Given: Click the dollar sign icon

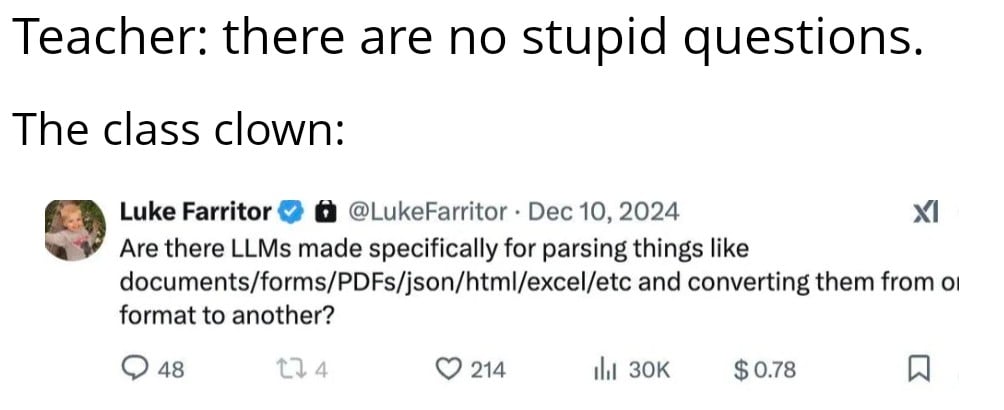Looking at the screenshot, I should pos(741,370).
